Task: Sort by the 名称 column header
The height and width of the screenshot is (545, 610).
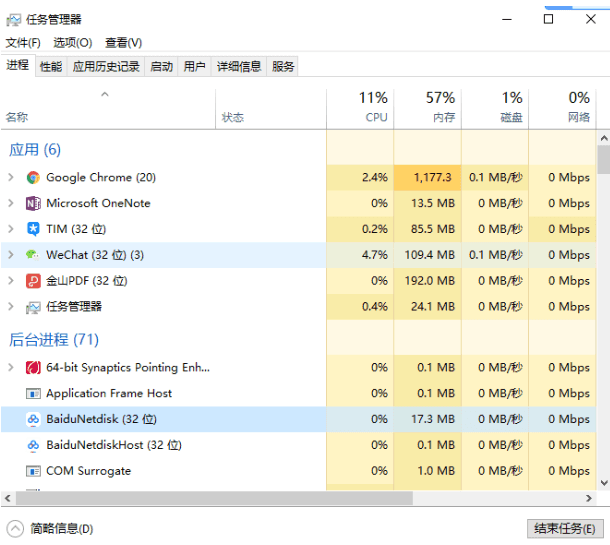Action: 108,109
